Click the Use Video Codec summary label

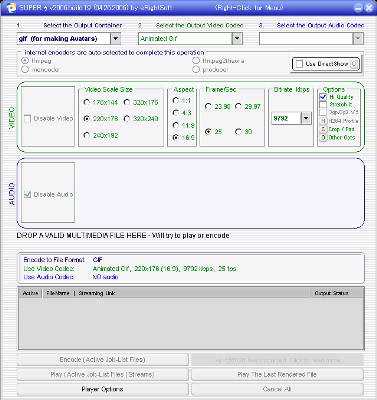(49, 268)
